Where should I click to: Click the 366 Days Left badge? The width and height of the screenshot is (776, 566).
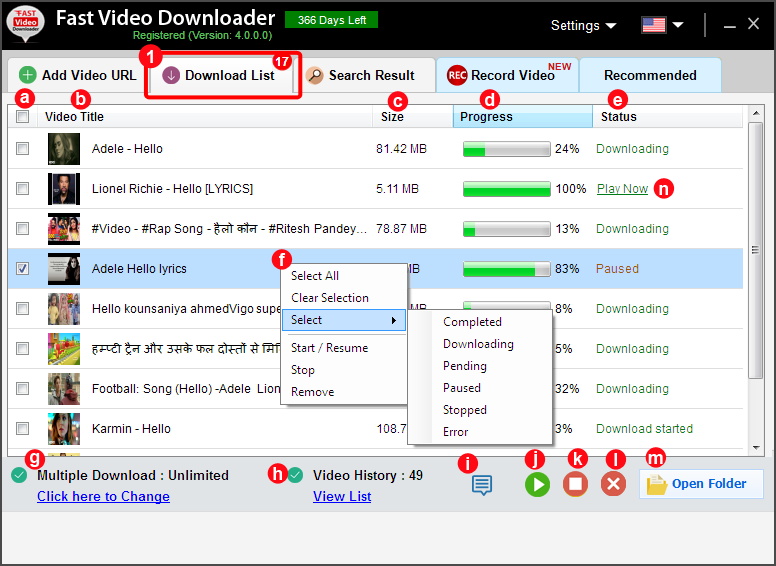[332, 20]
